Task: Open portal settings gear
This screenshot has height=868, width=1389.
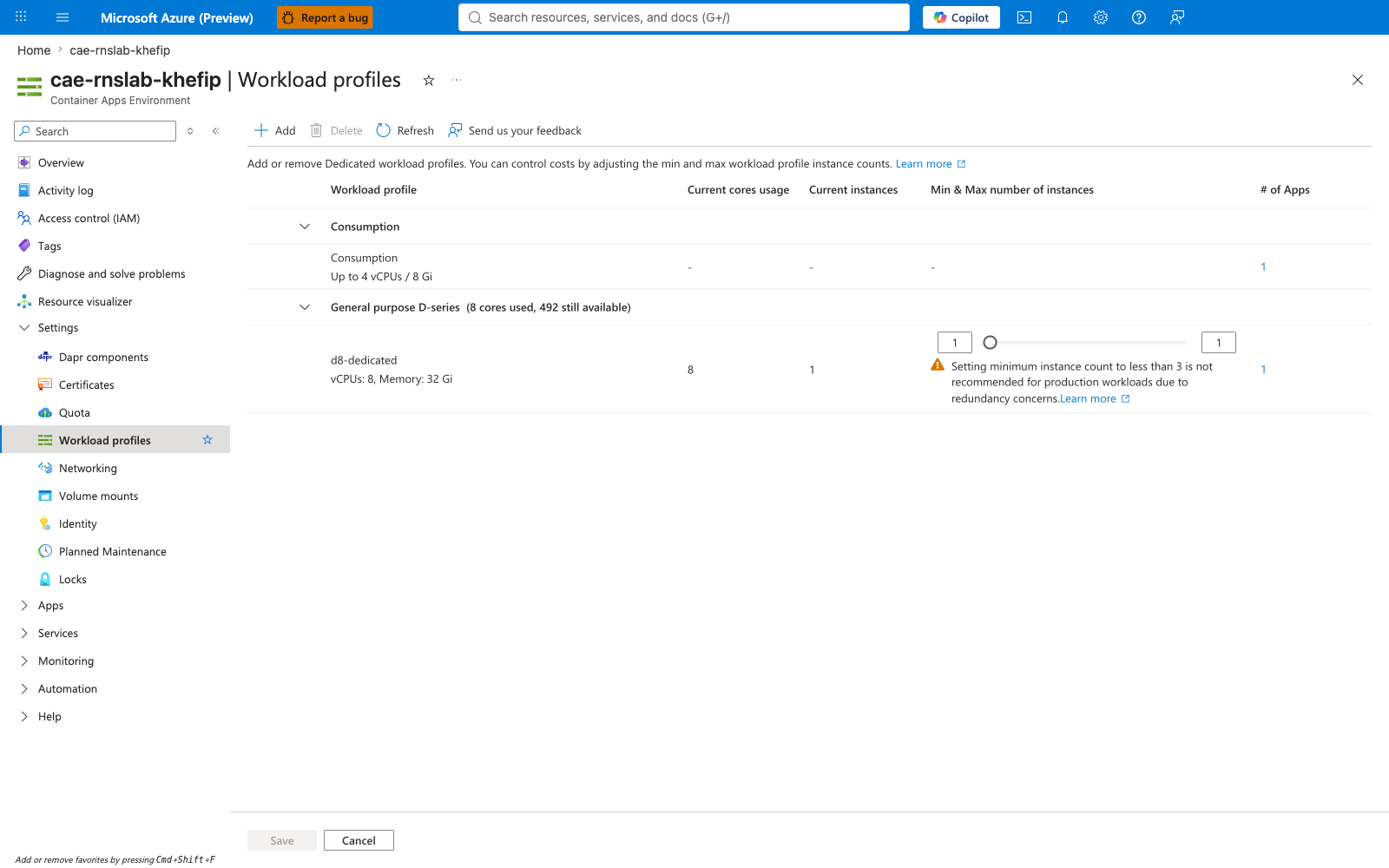Action: 1101,17
